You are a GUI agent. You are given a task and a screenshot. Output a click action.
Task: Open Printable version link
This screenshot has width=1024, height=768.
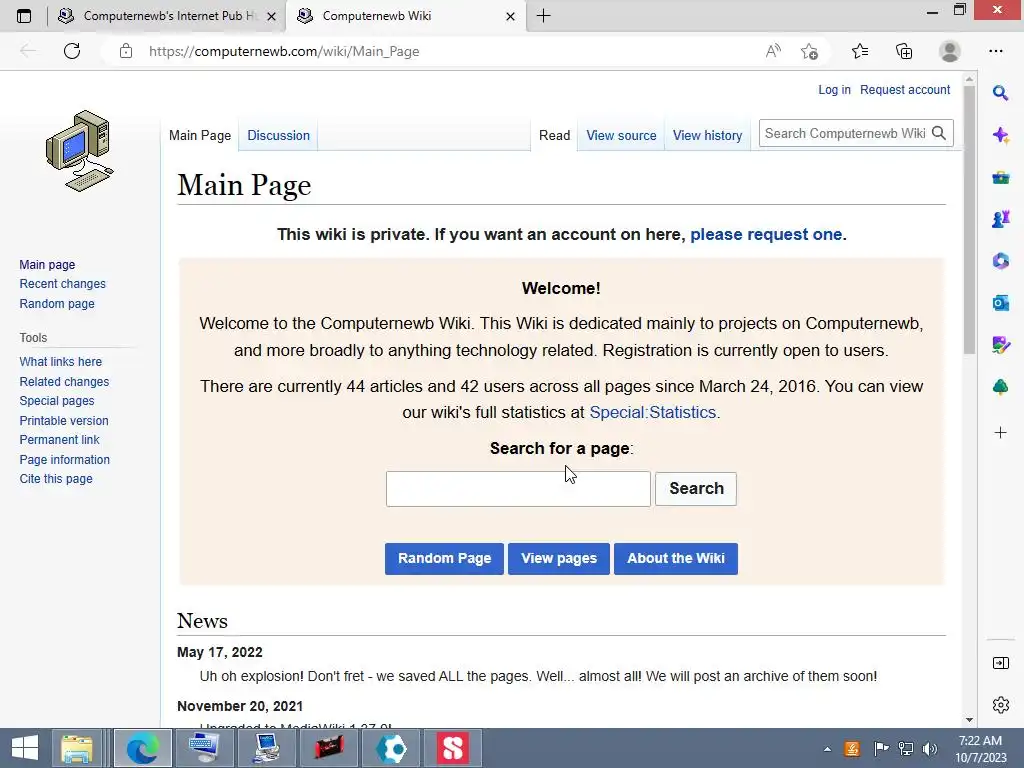coord(64,421)
